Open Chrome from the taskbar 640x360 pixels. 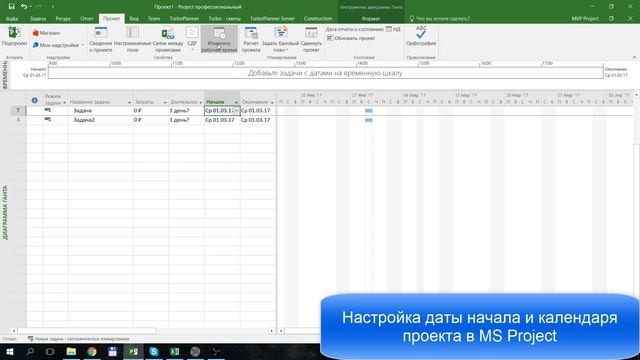92,351
